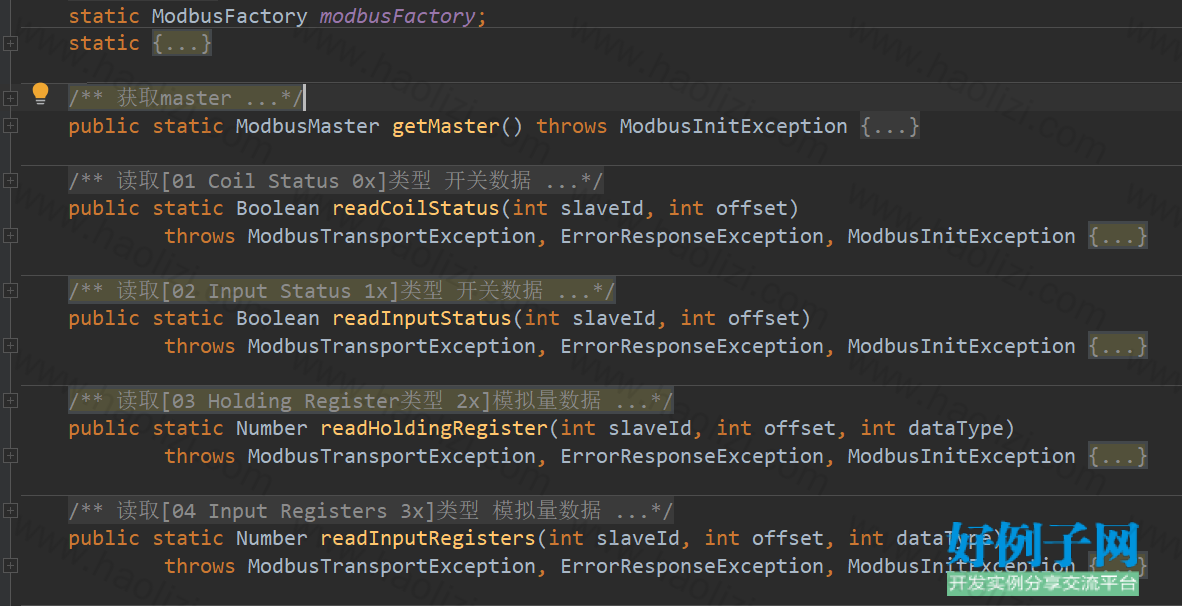This screenshot has height=606, width=1182.
Task: Click dataType parameter in readHoldingRegister signature
Action: click(x=956, y=428)
